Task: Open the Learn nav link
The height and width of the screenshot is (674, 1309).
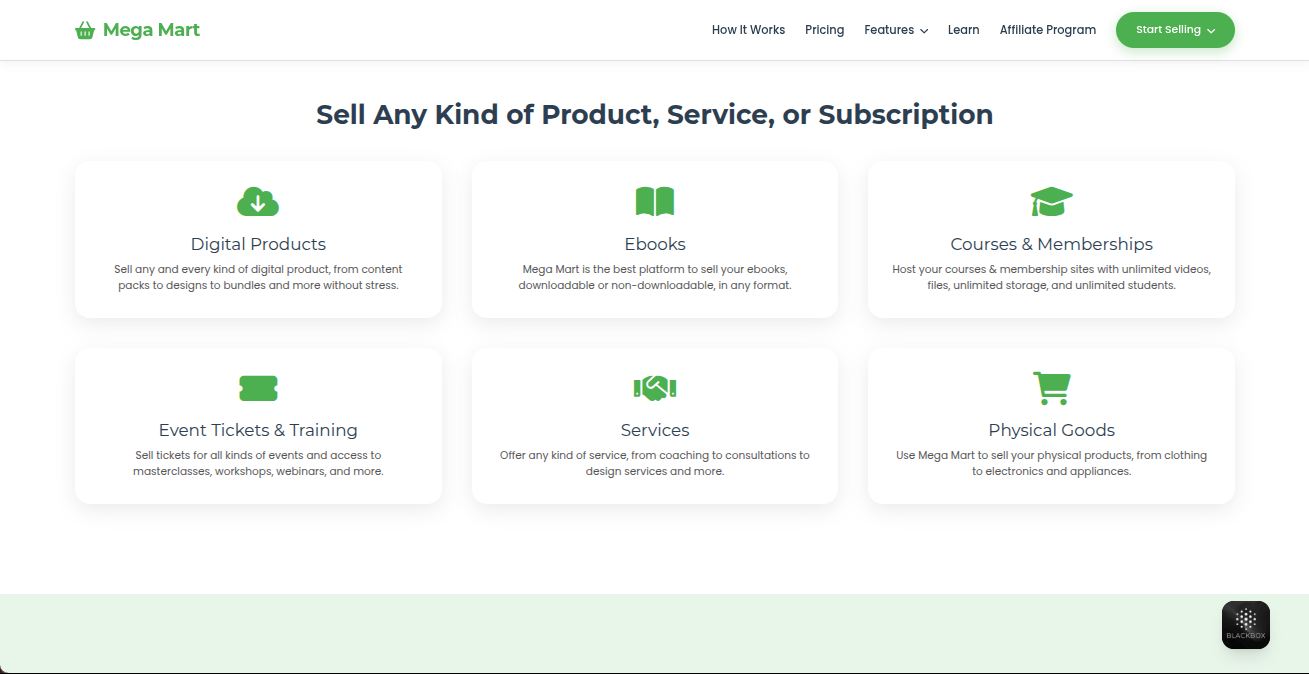Action: [x=964, y=30]
